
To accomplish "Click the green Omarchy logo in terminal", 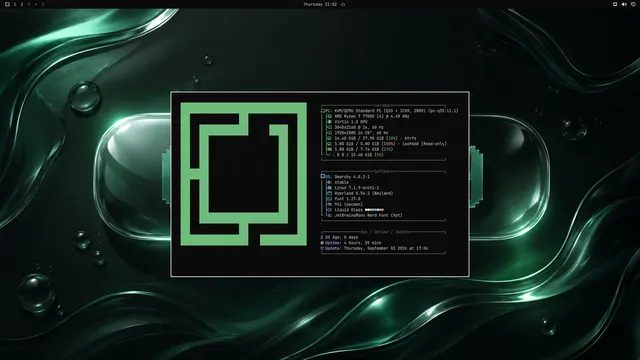I will click(244, 174).
